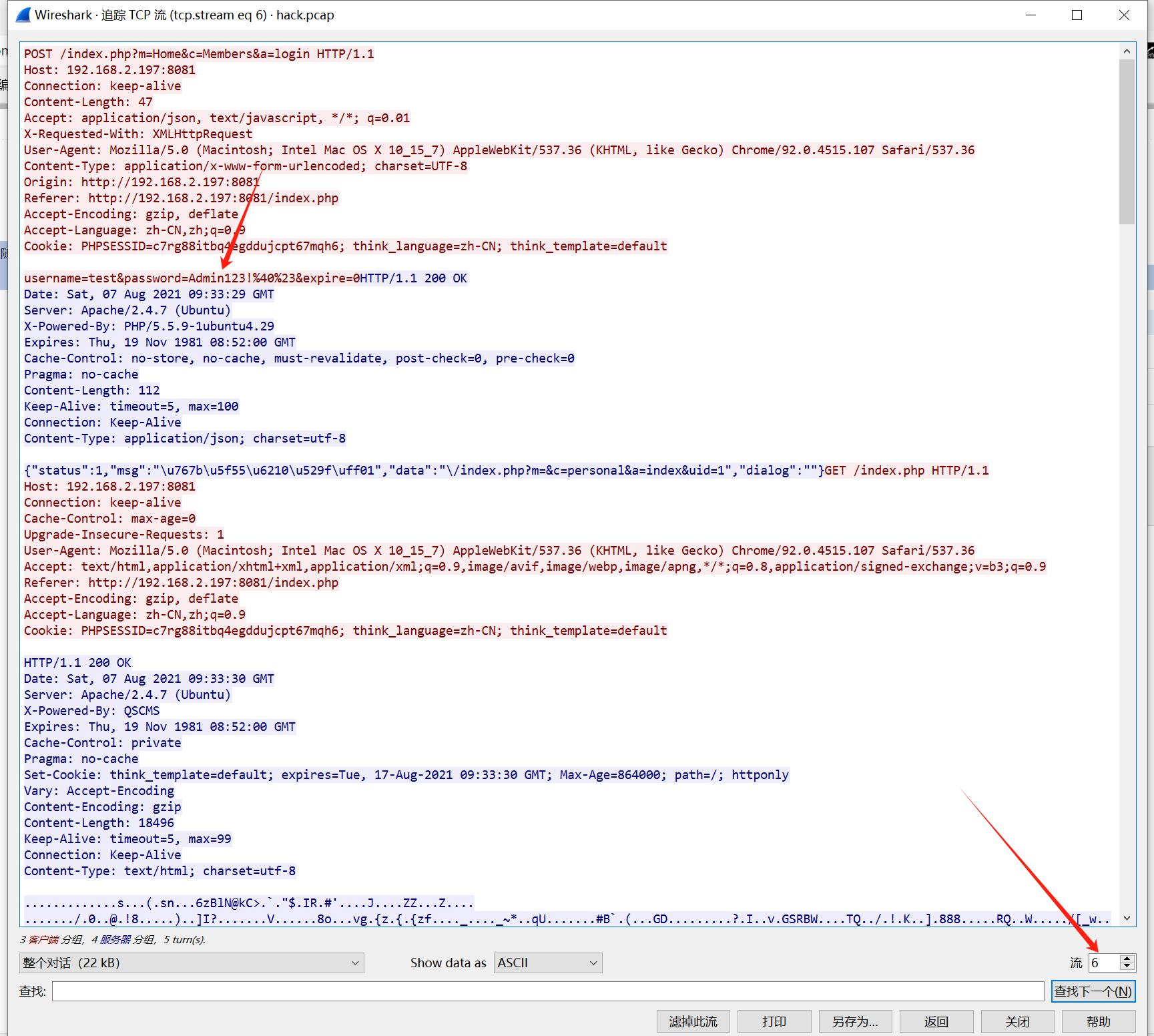Click the Content-Type: application/x-www-form-urlencoded line
This screenshot has width=1154, height=1036.
tap(246, 166)
